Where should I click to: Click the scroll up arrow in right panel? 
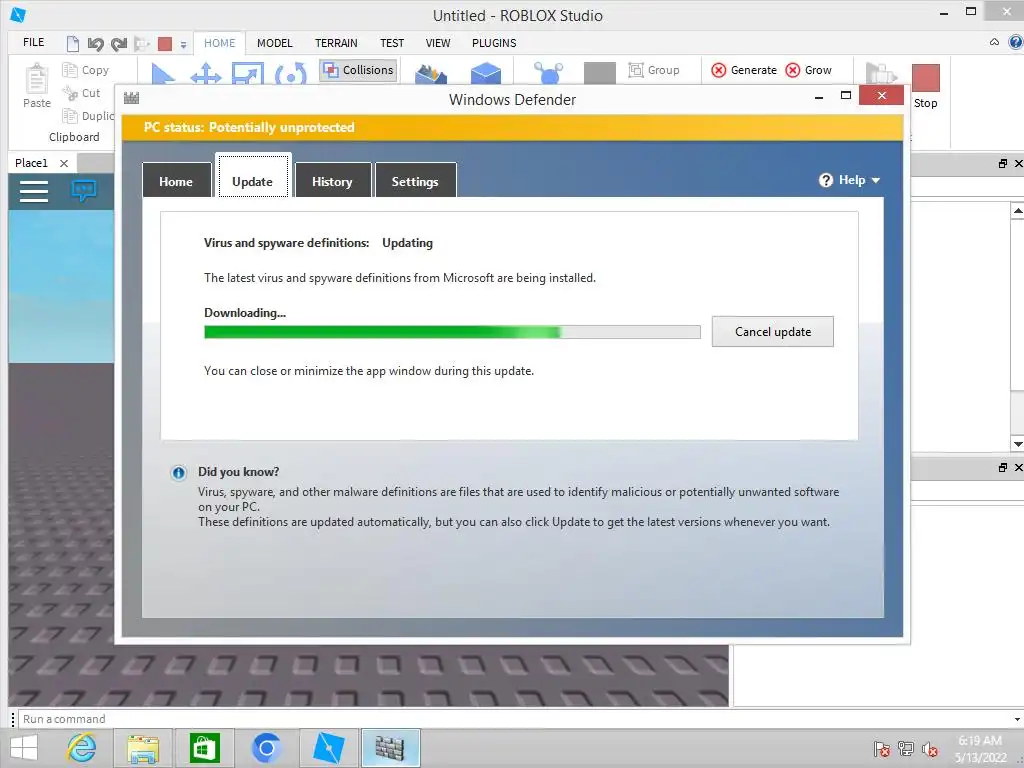1017,210
